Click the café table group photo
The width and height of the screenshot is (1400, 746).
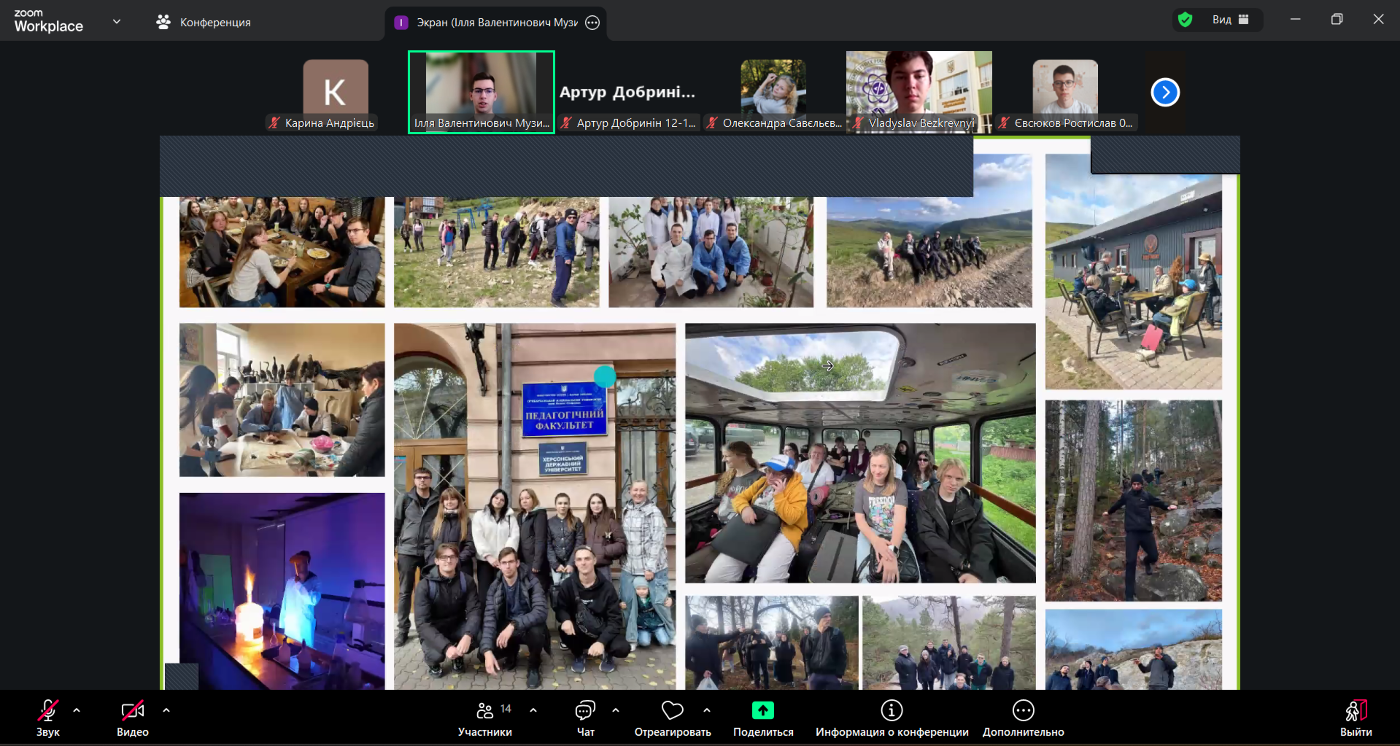click(282, 252)
